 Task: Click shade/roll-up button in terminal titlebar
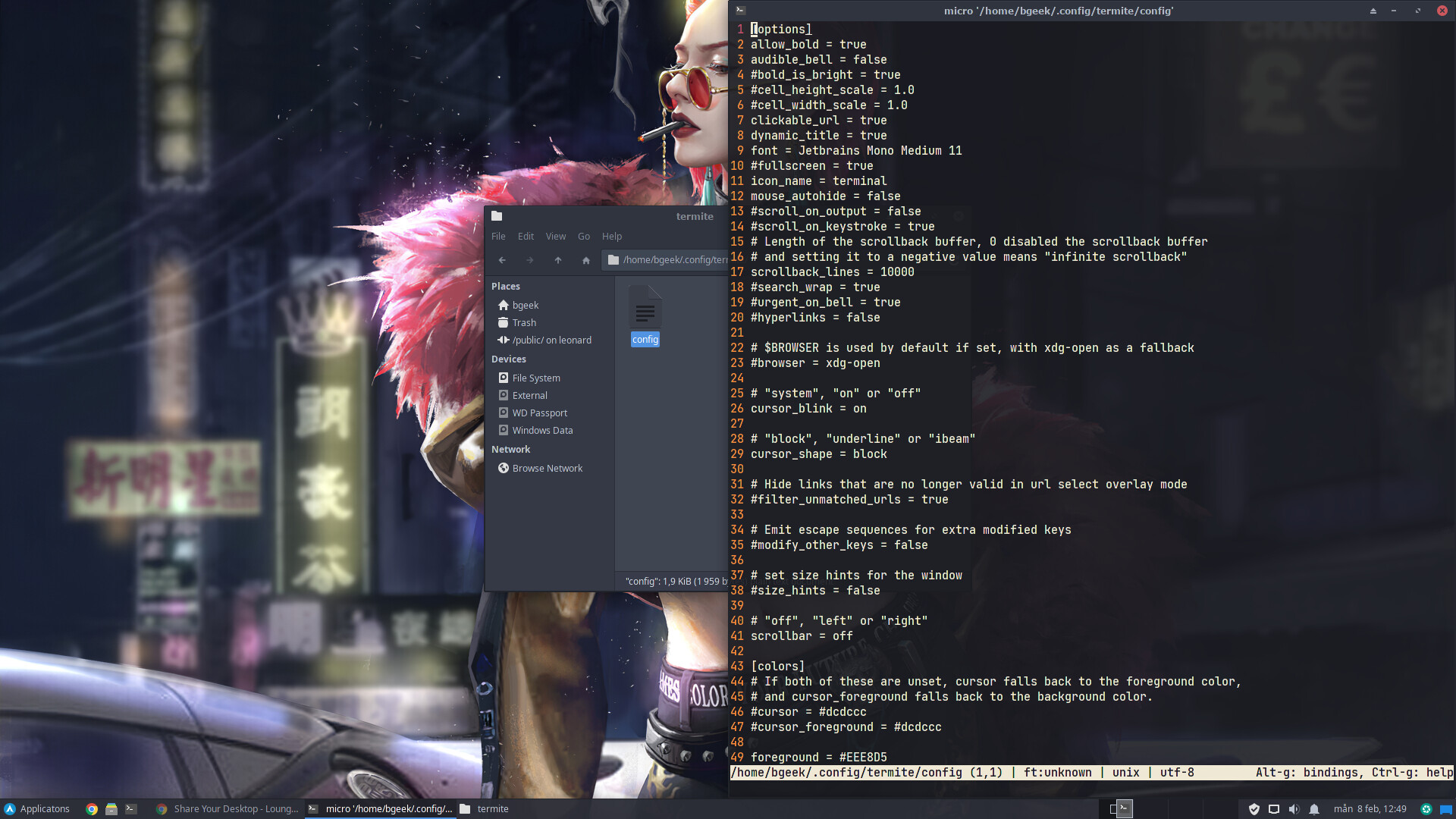[x=1373, y=11]
